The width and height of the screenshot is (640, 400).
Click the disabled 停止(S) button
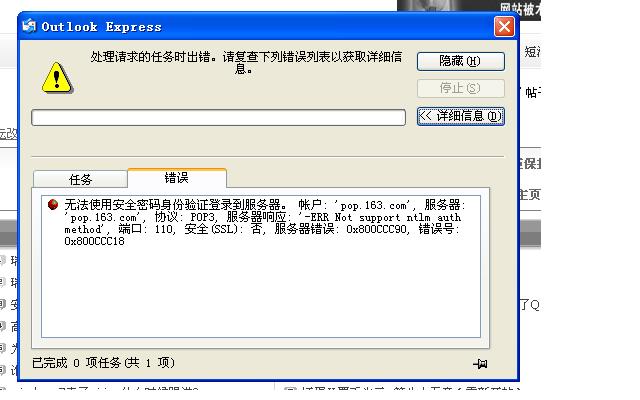(x=461, y=88)
